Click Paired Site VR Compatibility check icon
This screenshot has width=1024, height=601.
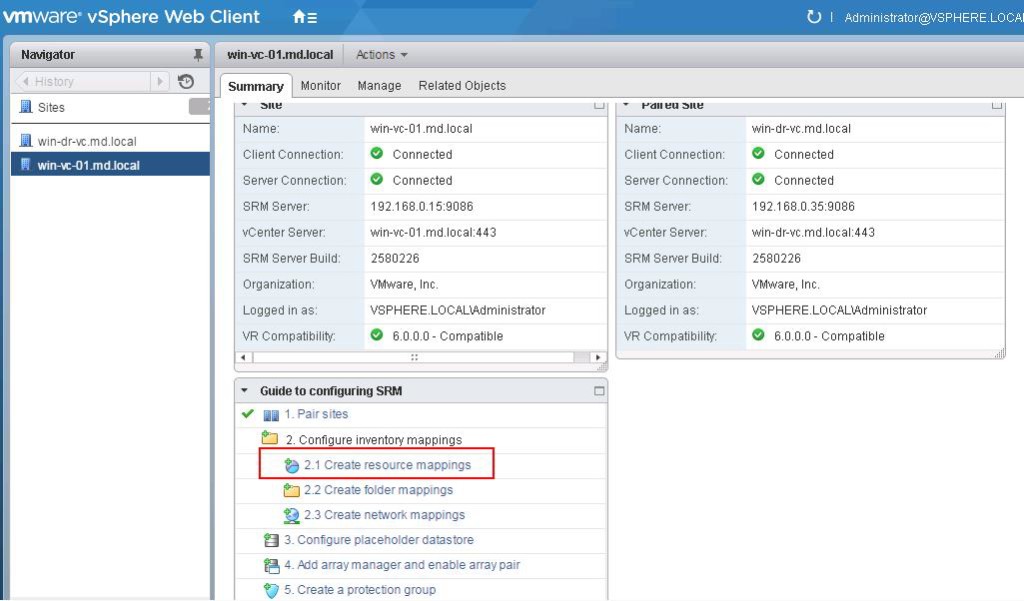758,335
